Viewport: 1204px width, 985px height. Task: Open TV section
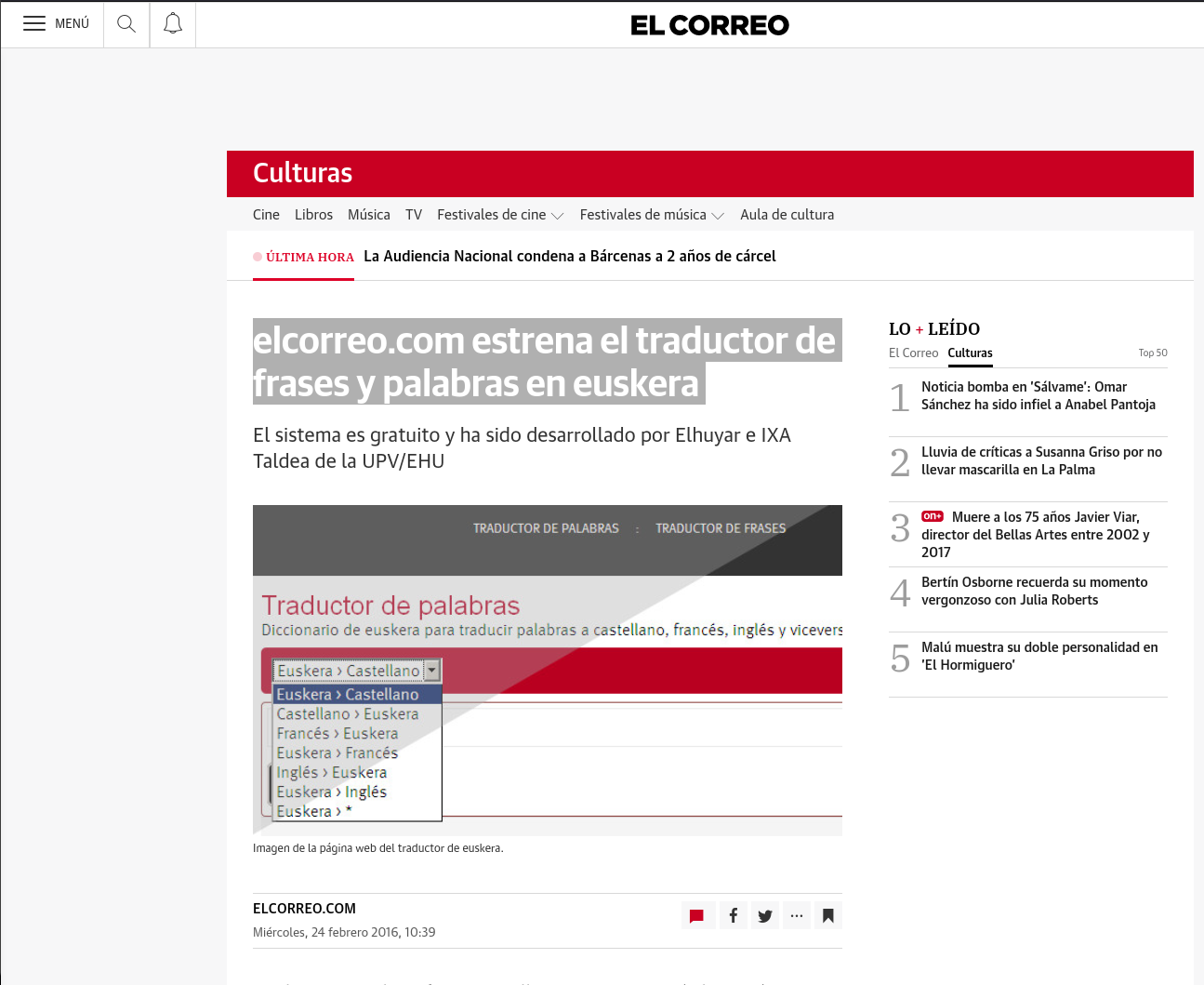tap(414, 215)
